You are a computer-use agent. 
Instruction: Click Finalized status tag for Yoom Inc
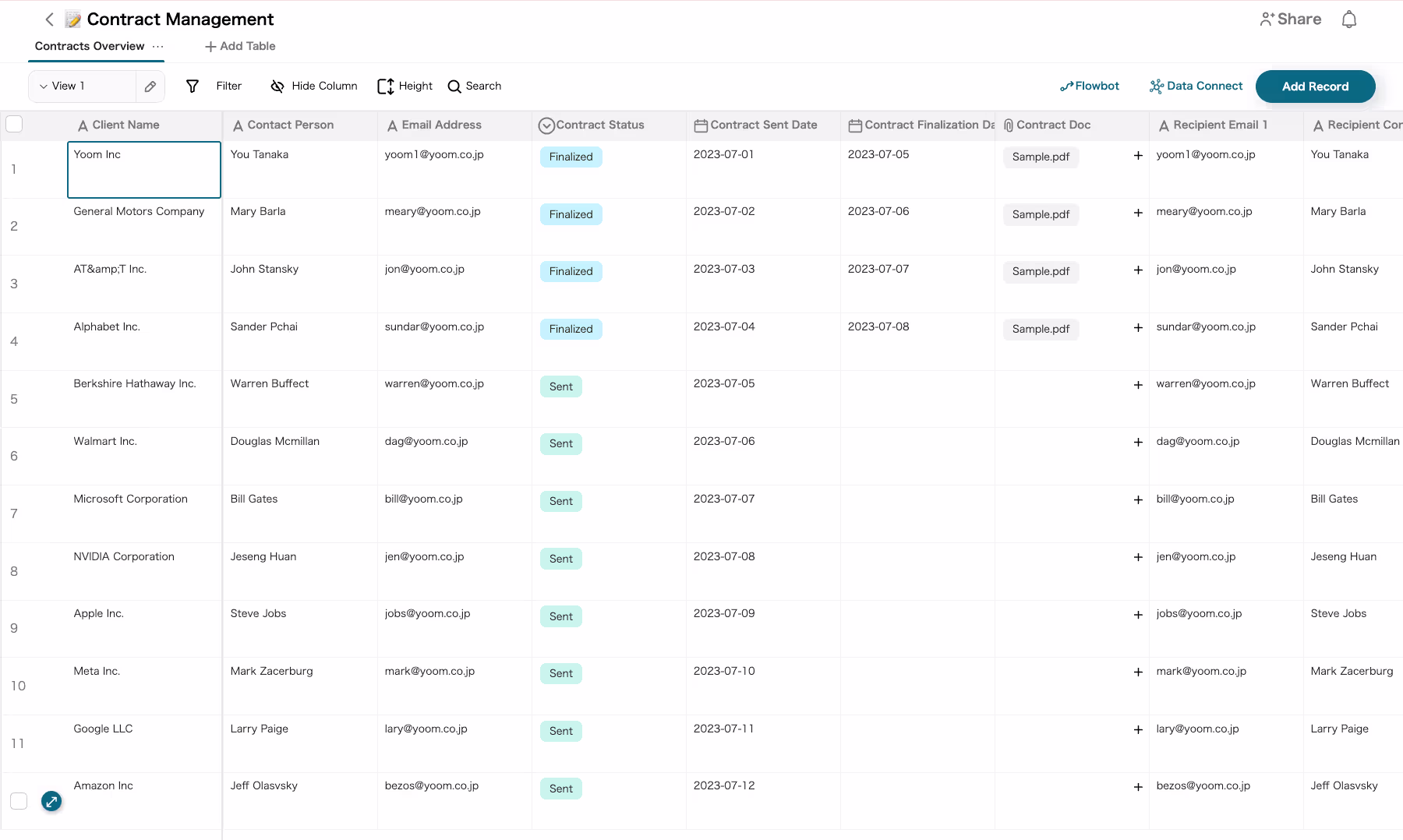[x=571, y=157]
